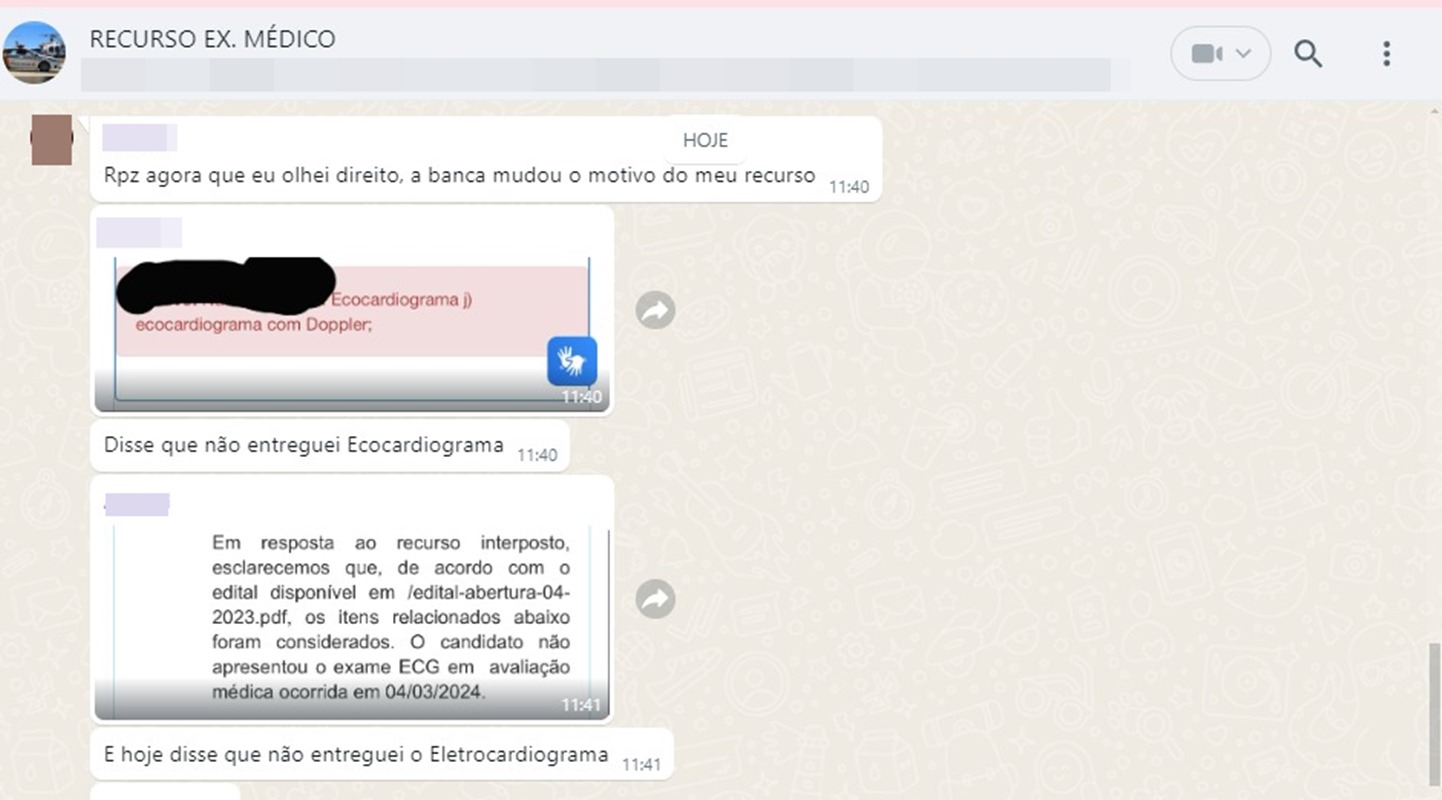Forward the ECG response image message
Image resolution: width=1442 pixels, height=800 pixels.
(655, 598)
